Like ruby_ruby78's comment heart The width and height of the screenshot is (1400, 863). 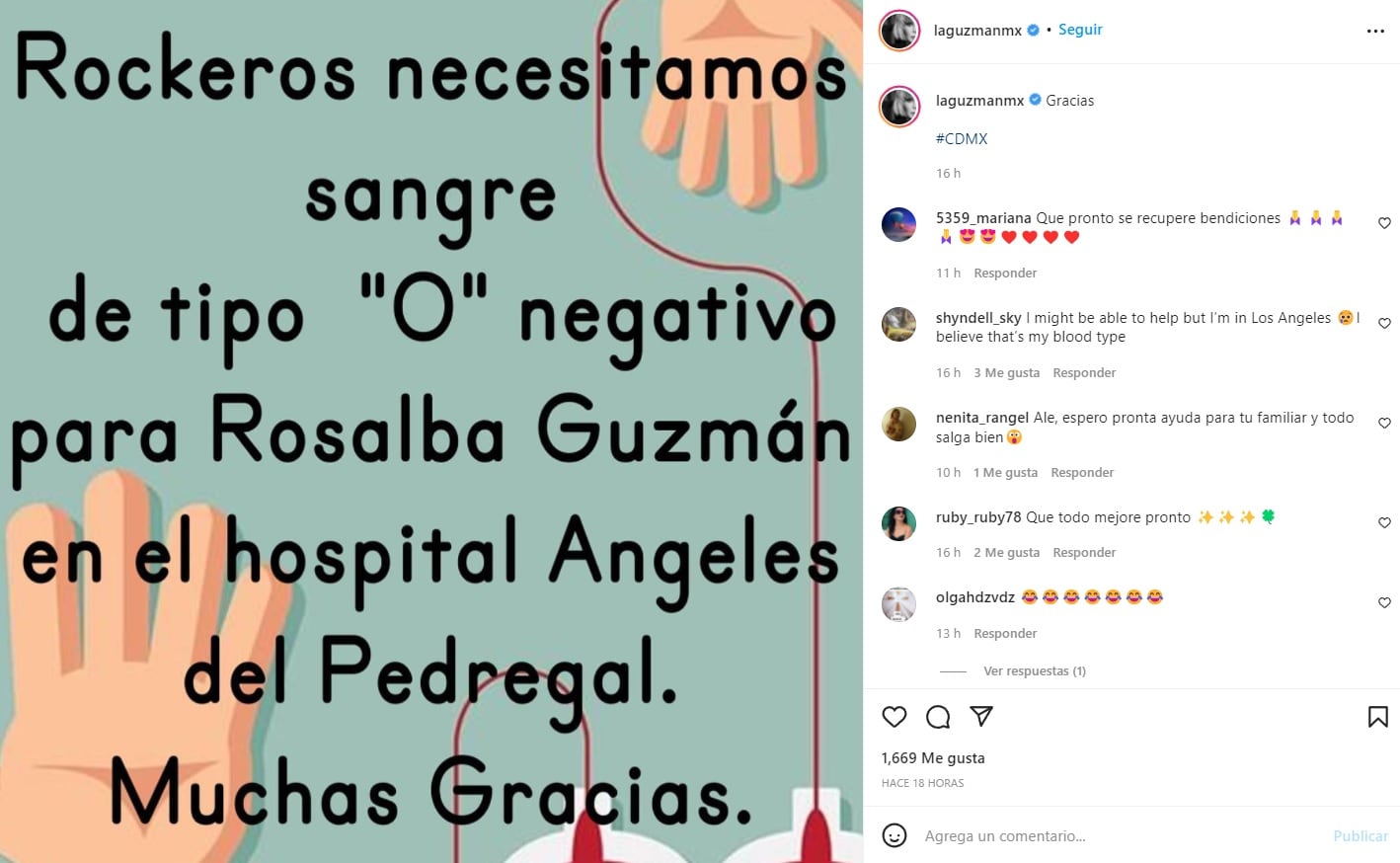pos(1384,522)
